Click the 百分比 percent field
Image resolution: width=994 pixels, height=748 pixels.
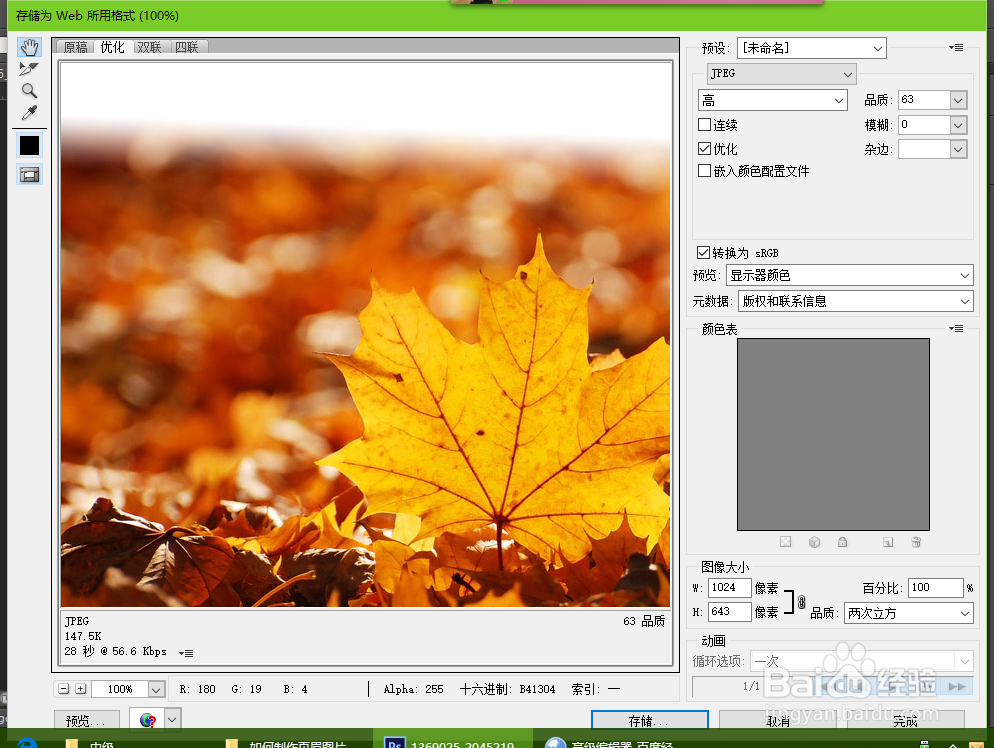pyautogui.click(x=936, y=588)
